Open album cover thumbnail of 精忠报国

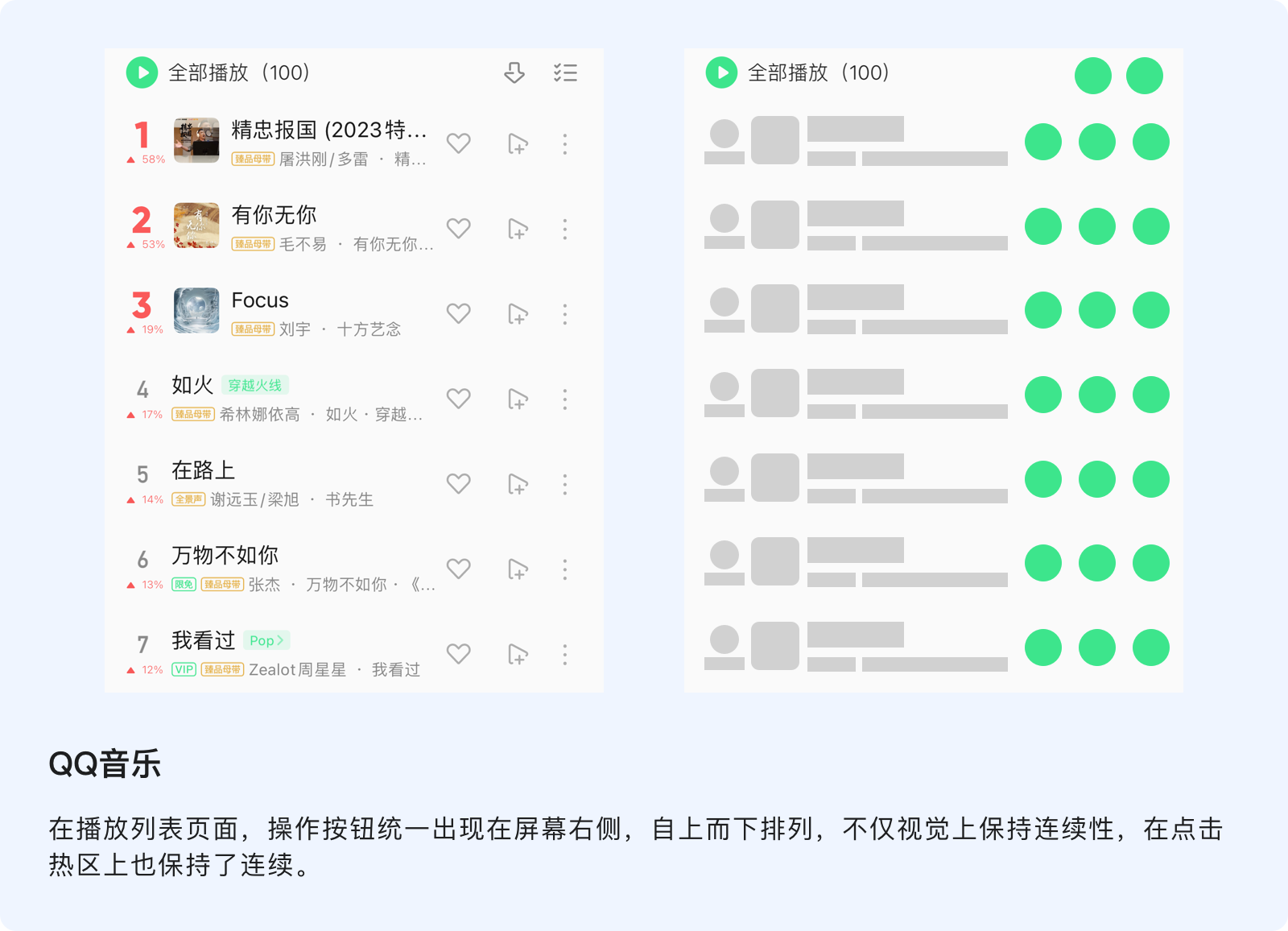tap(196, 140)
